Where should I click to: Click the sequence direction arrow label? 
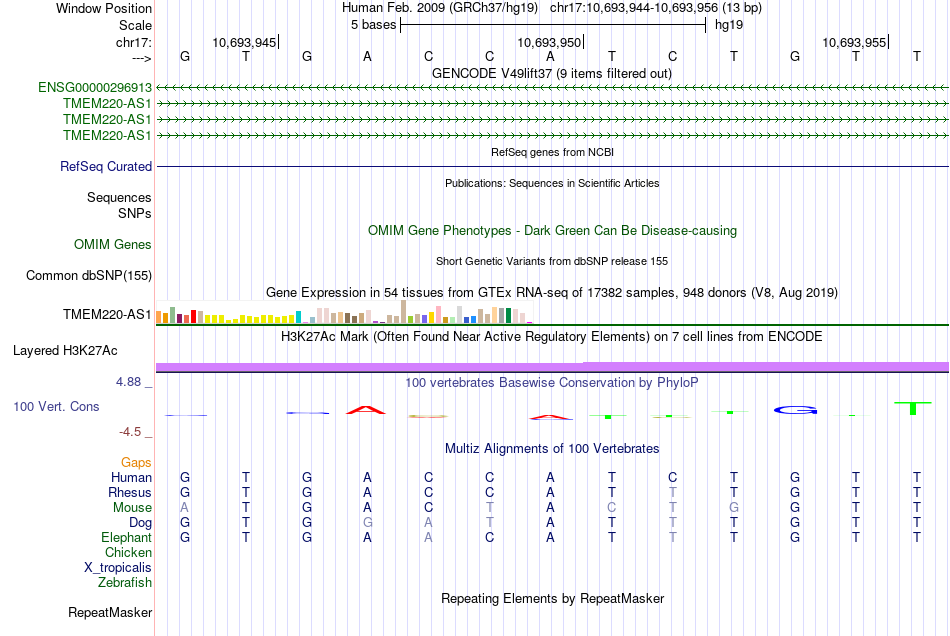(x=141, y=58)
